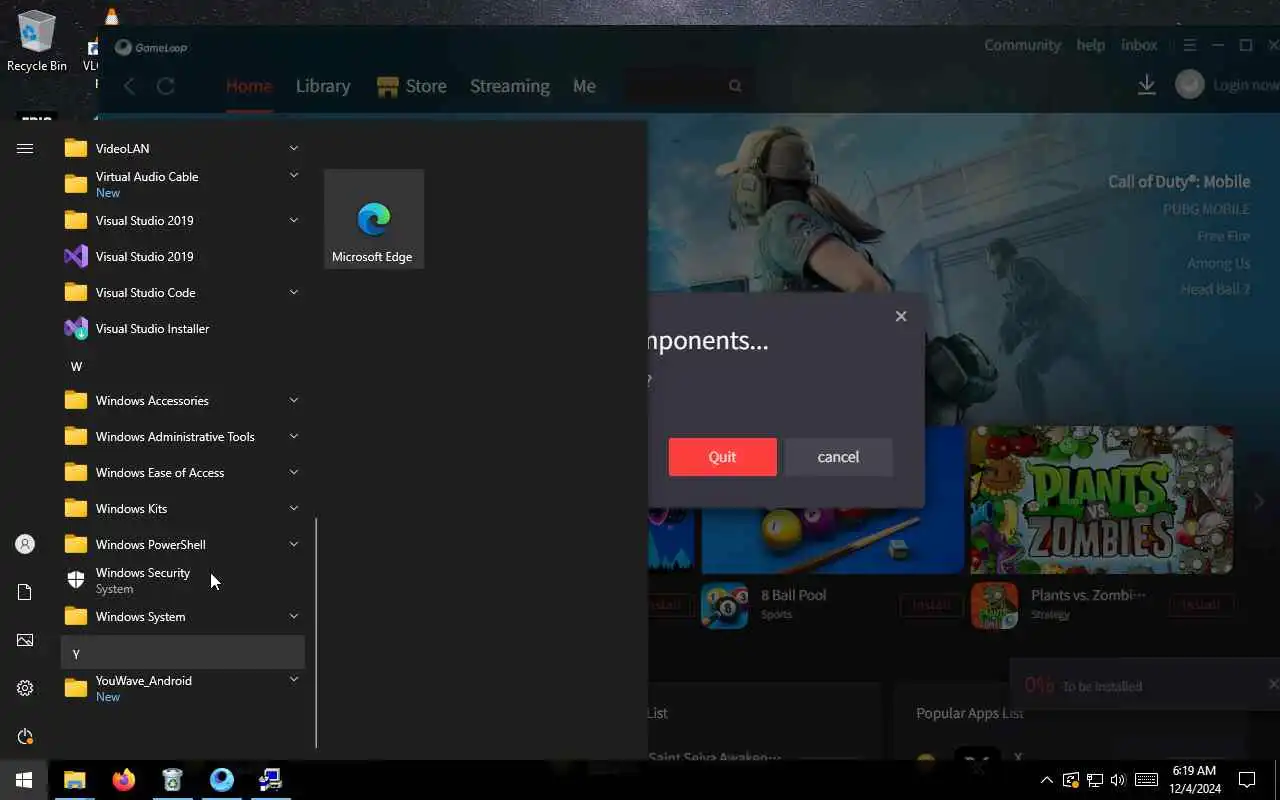
Task: Click GameLoop search magnifier icon
Action: [735, 86]
